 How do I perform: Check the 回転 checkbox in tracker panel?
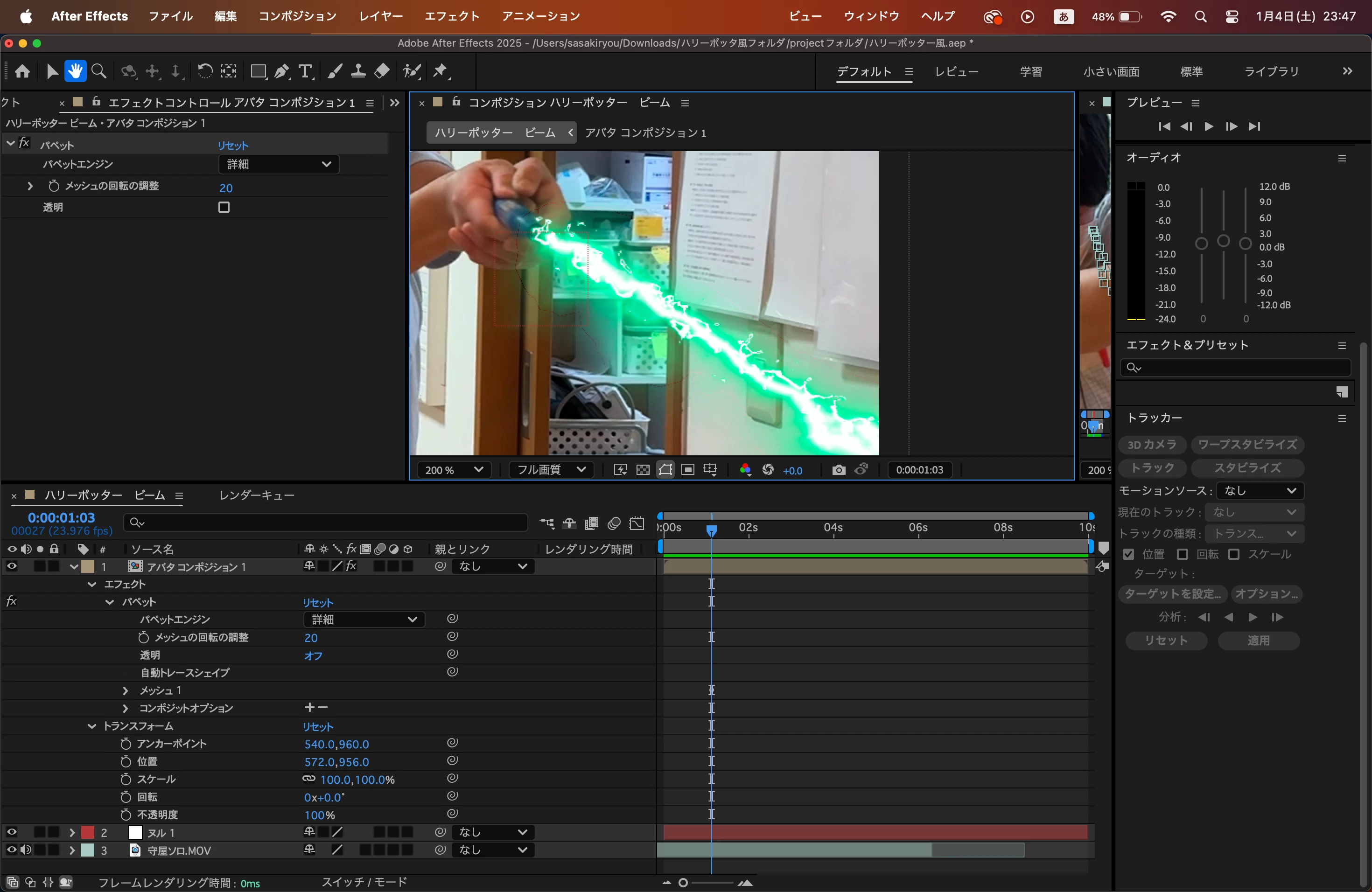click(1183, 554)
